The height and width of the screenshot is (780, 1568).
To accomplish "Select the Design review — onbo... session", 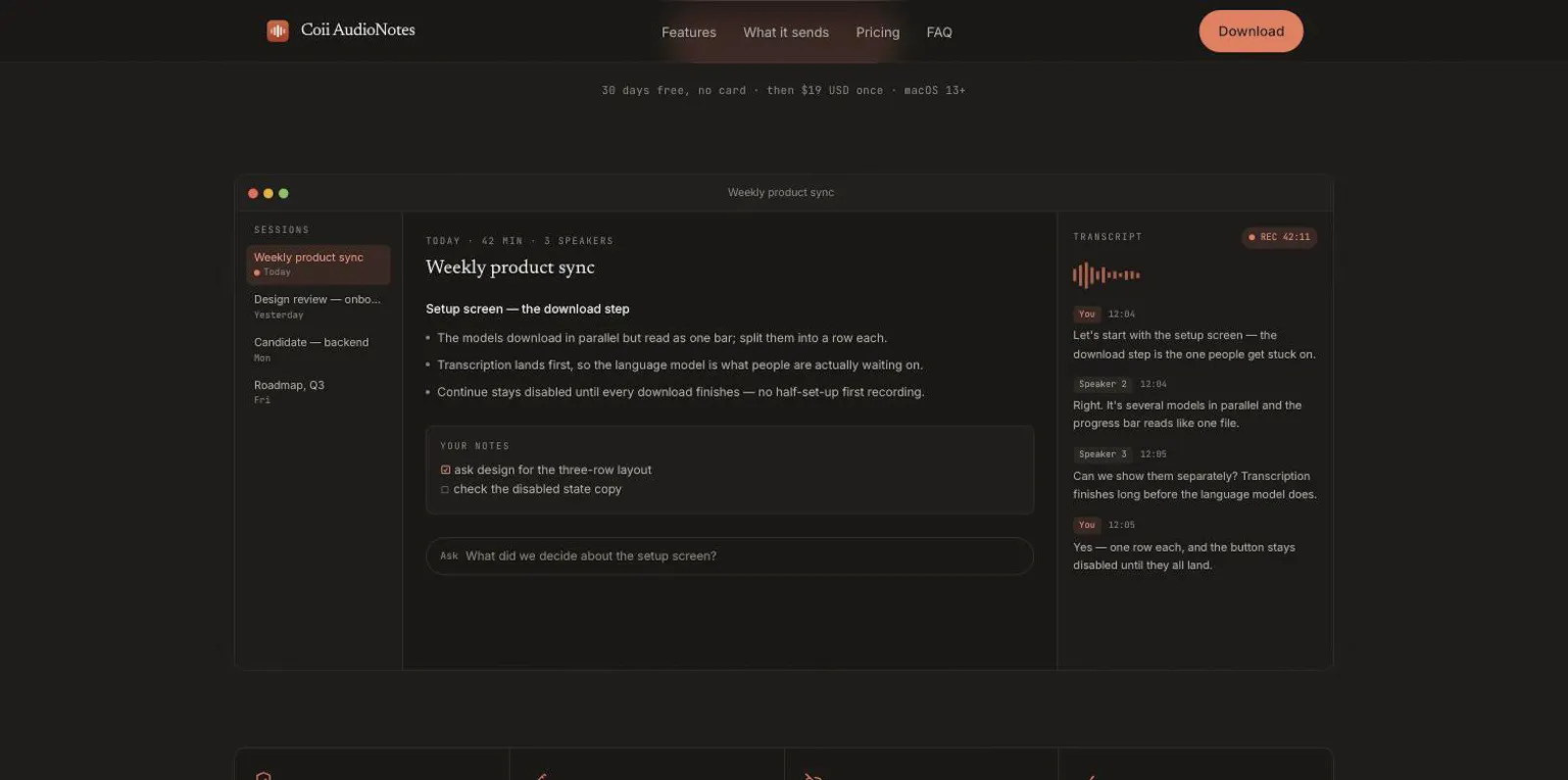I will pyautogui.click(x=318, y=307).
